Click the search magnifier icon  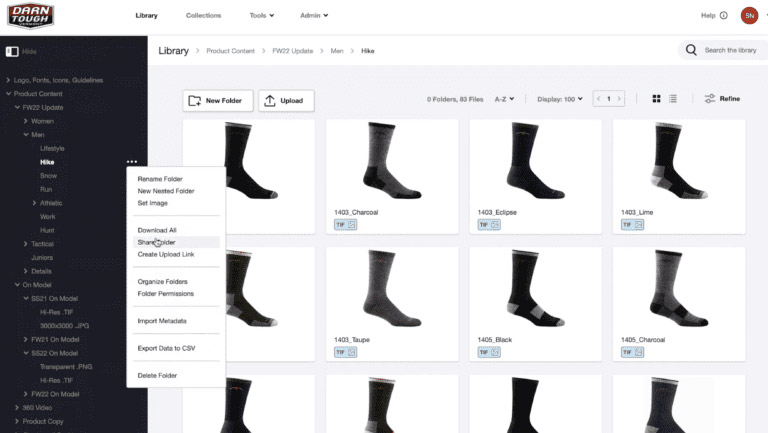pyautogui.click(x=691, y=50)
